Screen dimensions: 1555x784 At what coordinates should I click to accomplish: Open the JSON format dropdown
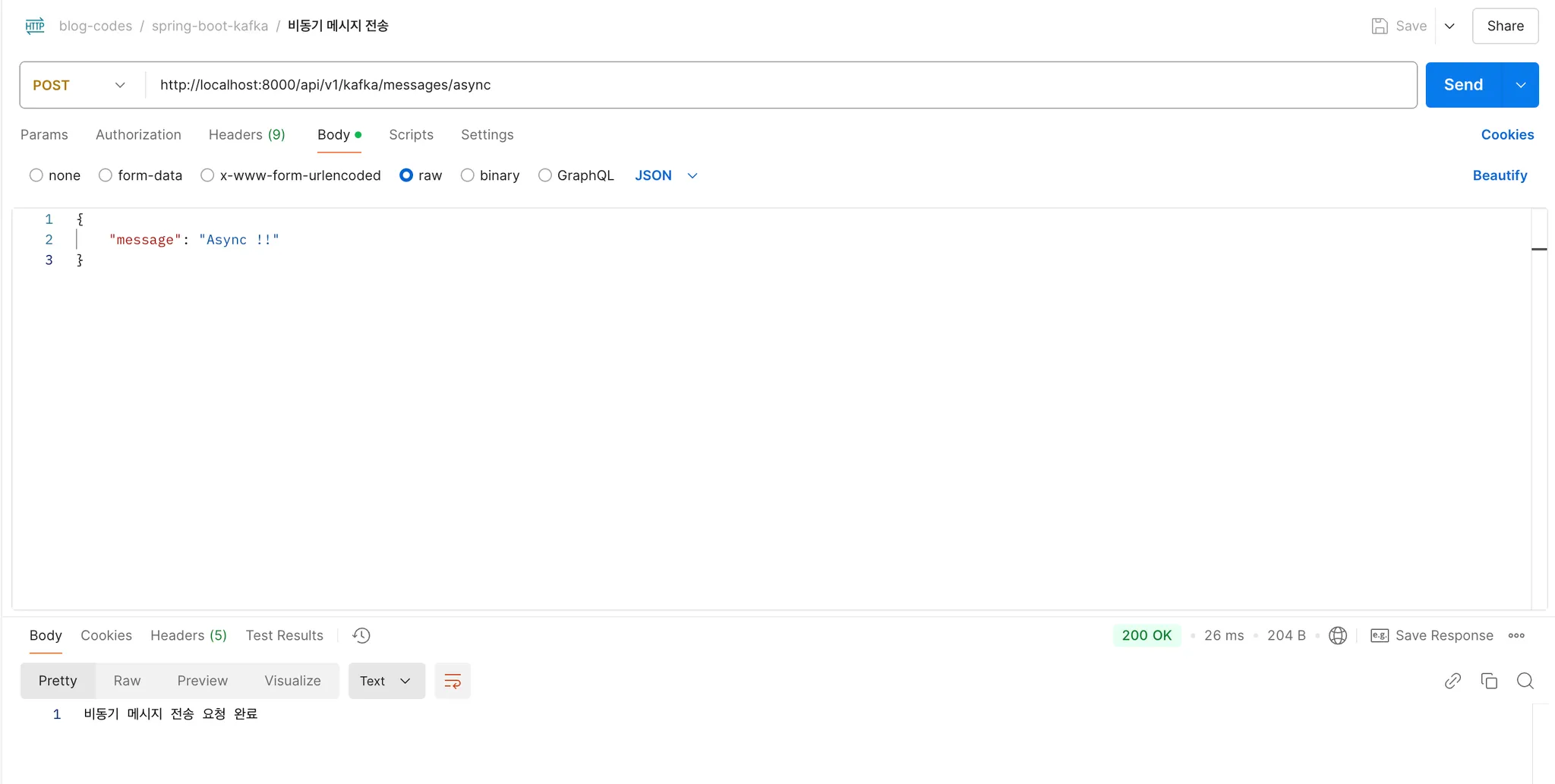pos(666,175)
